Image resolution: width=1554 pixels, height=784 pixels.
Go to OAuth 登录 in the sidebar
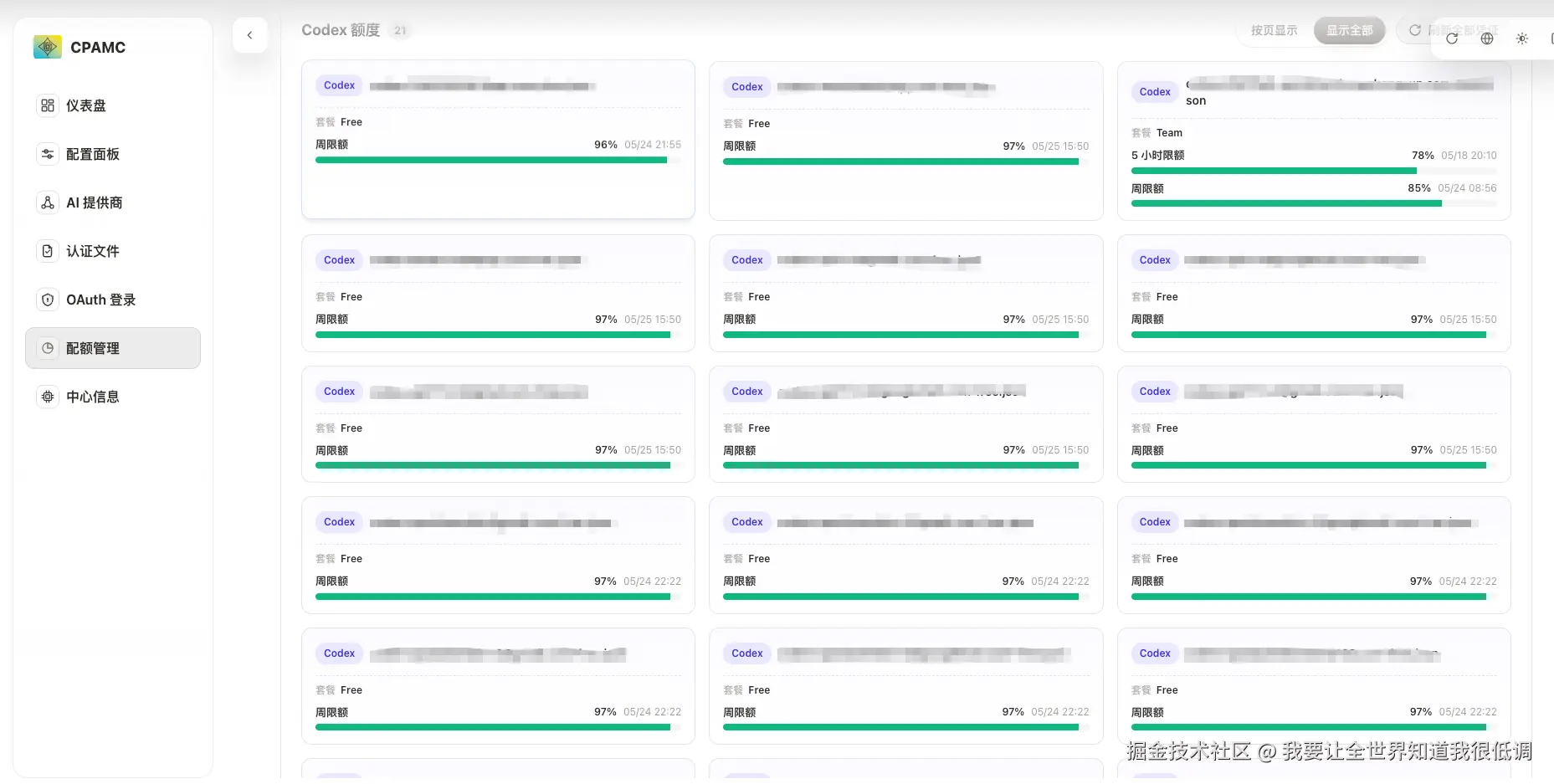pyautogui.click(x=113, y=300)
